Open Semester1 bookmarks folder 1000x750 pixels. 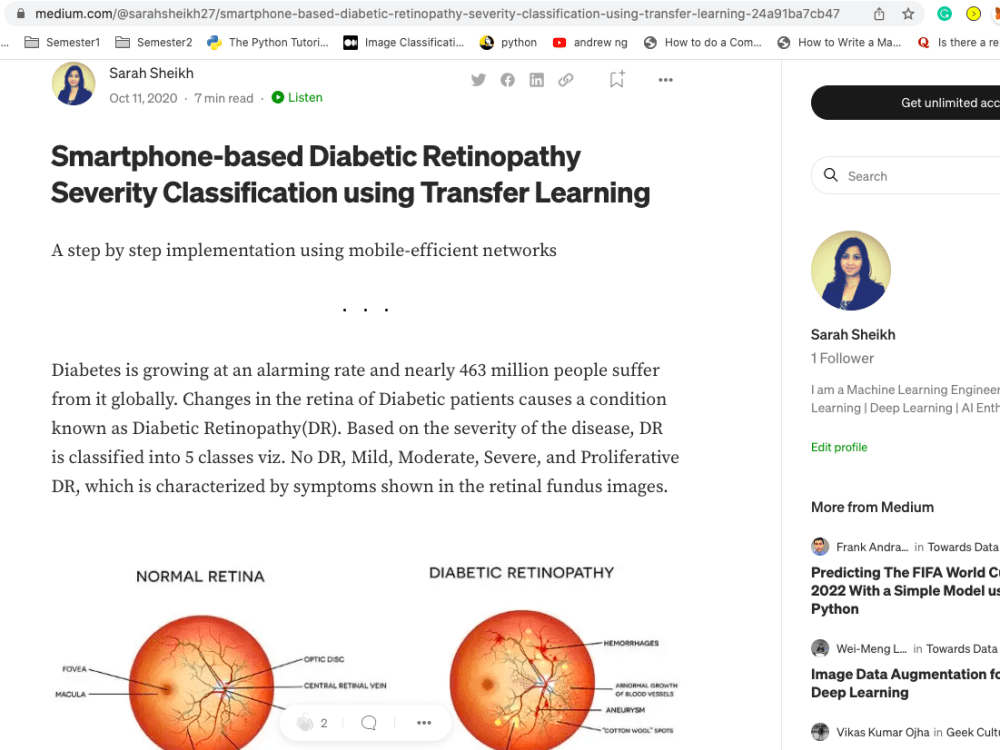click(x=62, y=42)
